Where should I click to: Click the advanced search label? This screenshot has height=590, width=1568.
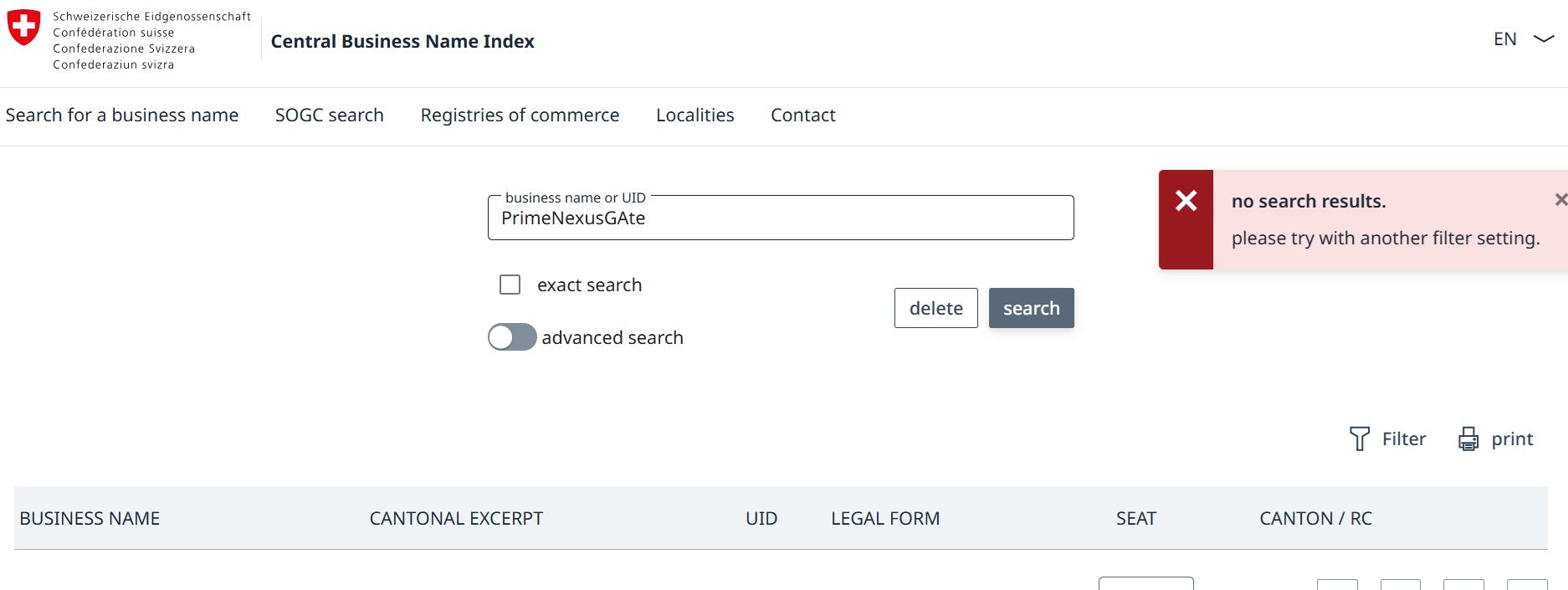[612, 337]
